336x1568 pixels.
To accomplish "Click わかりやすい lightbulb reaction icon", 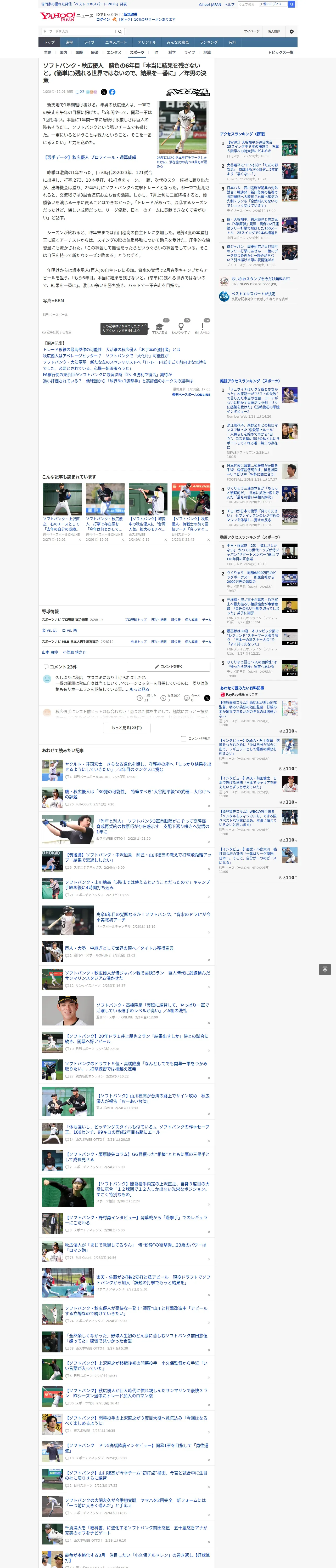I will tap(181, 326).
